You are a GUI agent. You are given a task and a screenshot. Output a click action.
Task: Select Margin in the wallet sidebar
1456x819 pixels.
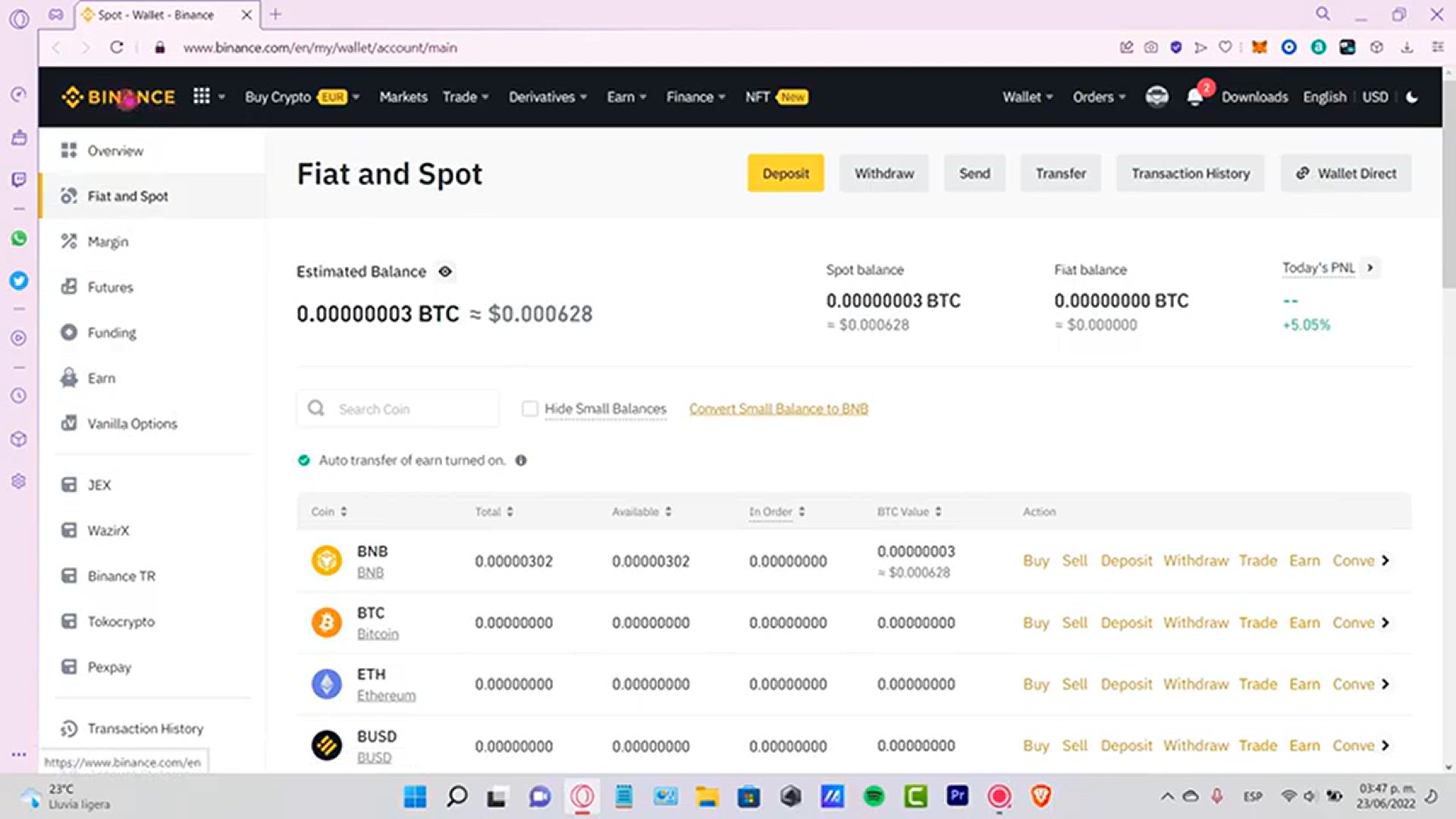click(152, 241)
